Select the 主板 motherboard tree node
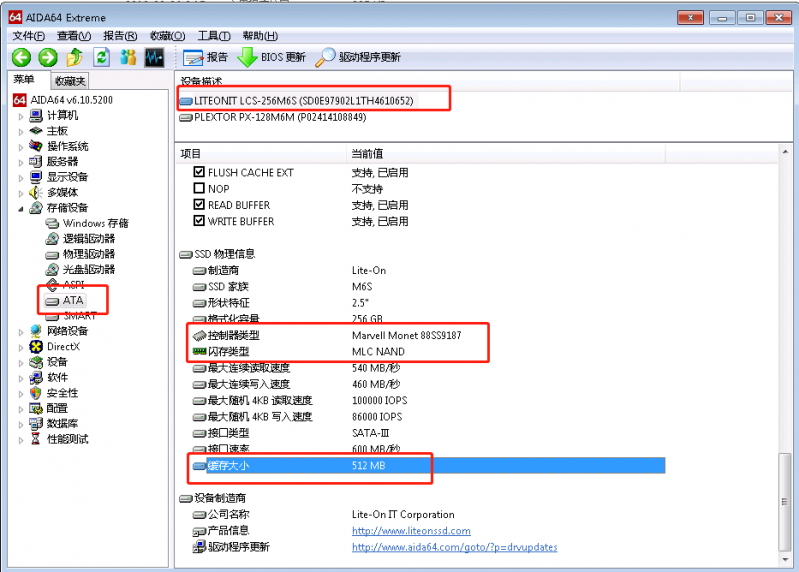The width and height of the screenshot is (799, 572). (x=48, y=131)
